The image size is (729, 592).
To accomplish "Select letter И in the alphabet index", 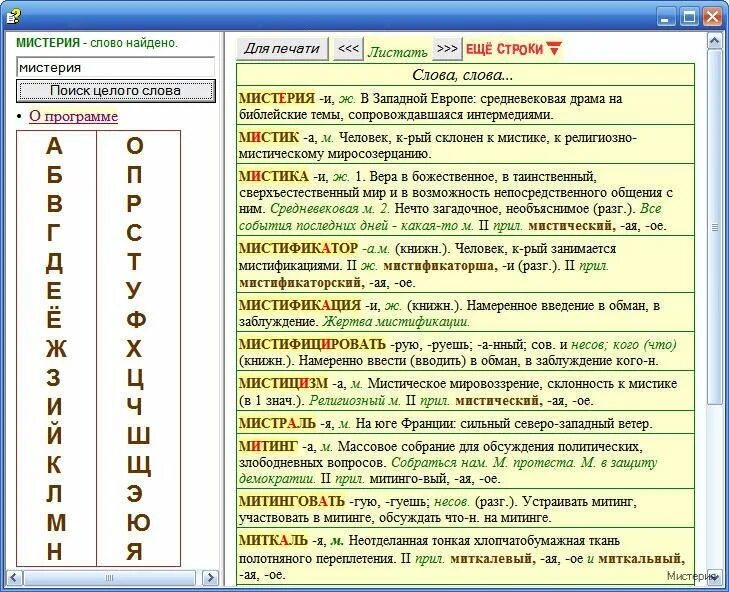I will coord(54,407).
